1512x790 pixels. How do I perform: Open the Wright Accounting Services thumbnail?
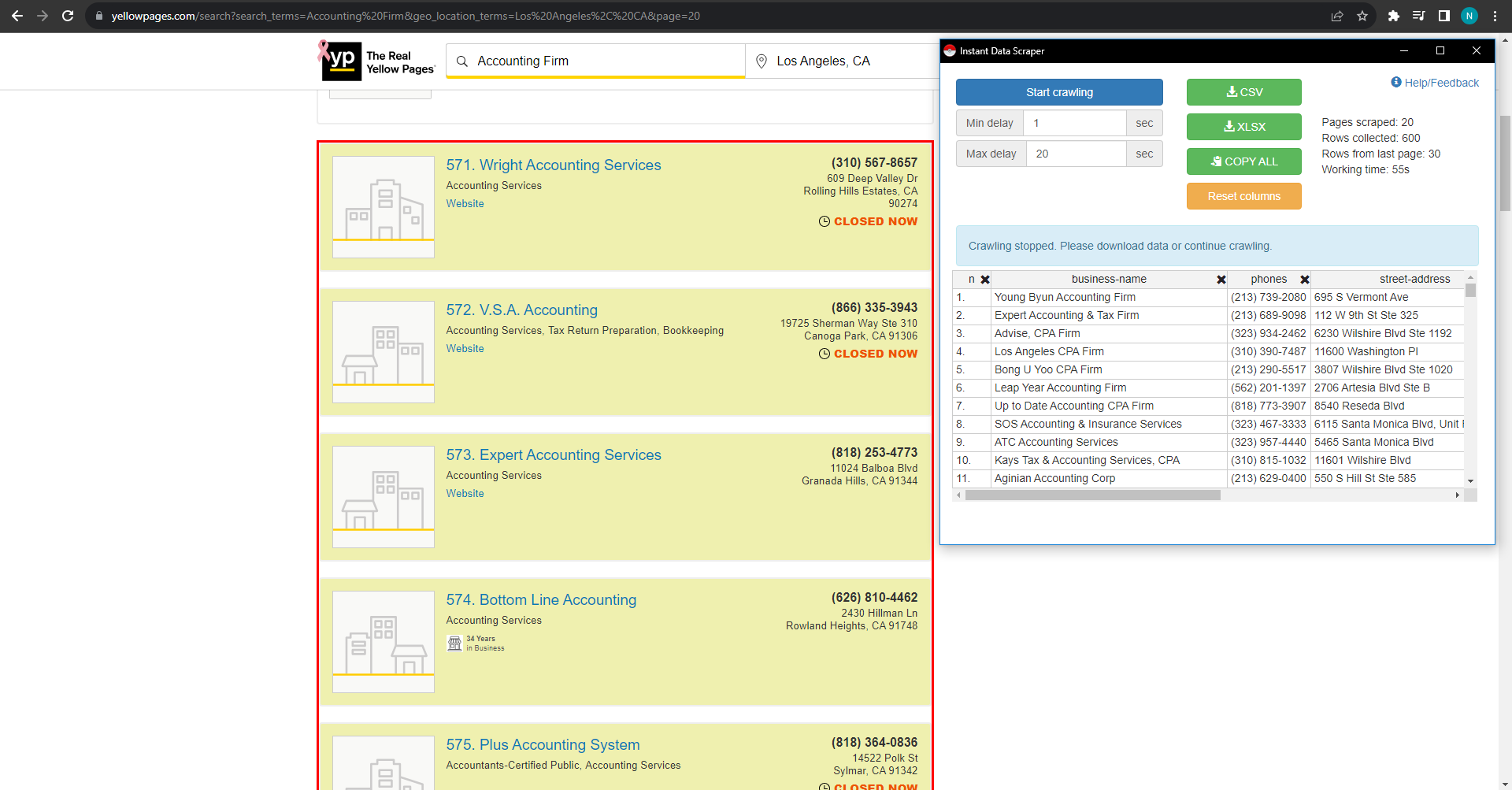[x=384, y=207]
